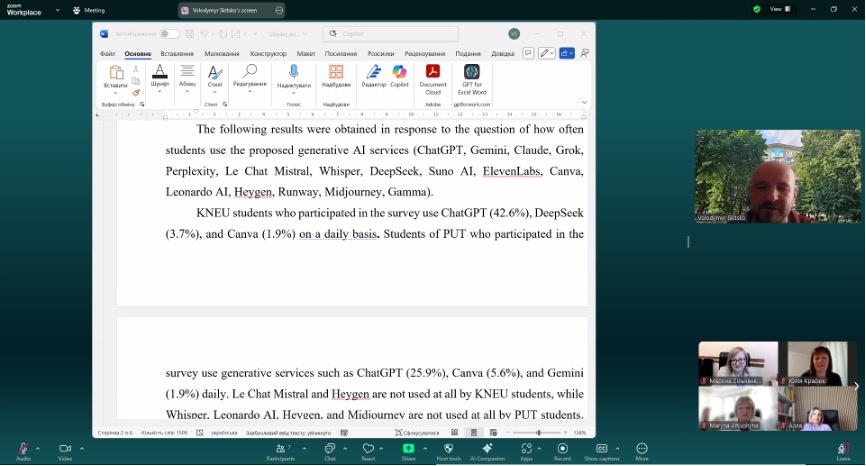Click the Redo arrow in Word title bar
The width and height of the screenshot is (866, 466).
pyautogui.click(x=223, y=34)
